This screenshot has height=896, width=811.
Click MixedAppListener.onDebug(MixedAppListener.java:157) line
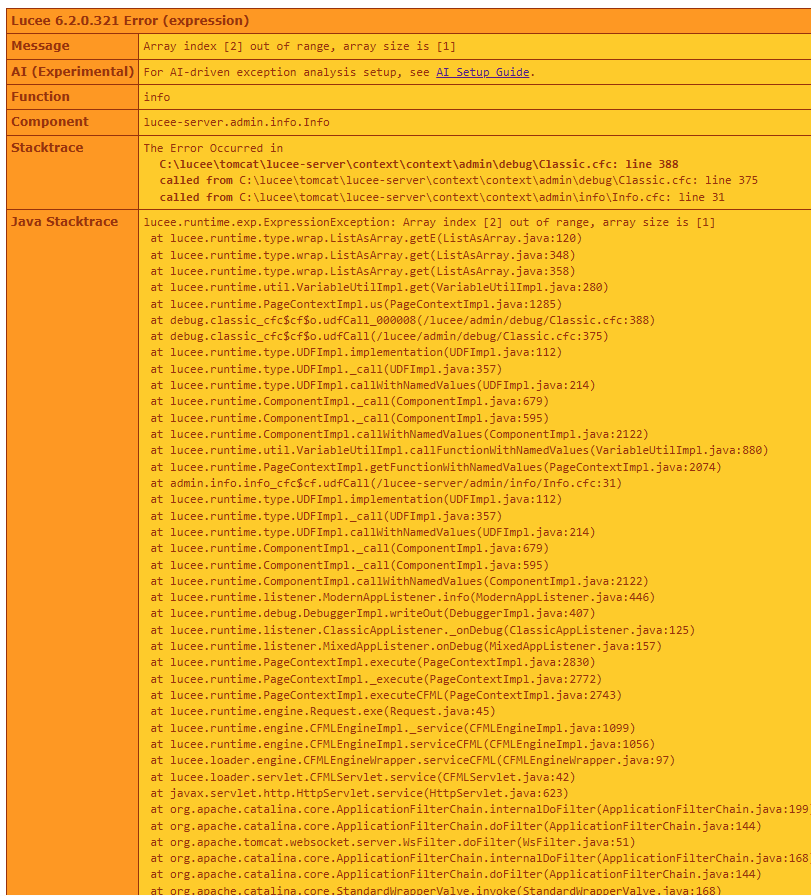pos(406,646)
